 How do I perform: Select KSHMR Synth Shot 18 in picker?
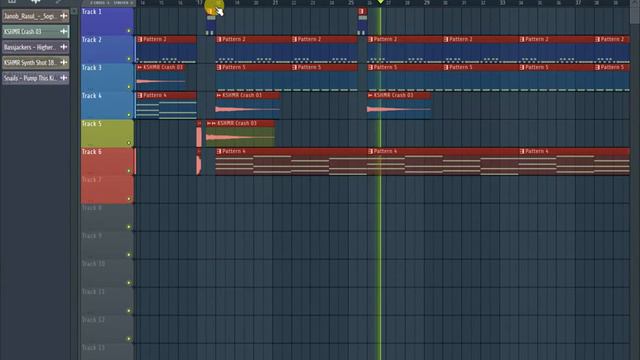click(36, 62)
